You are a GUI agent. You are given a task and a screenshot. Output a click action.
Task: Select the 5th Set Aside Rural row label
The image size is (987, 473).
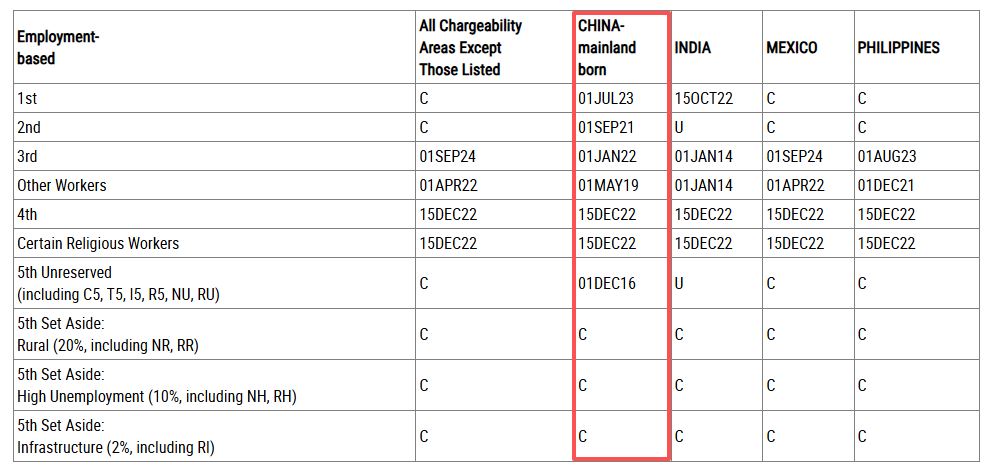tap(108, 334)
